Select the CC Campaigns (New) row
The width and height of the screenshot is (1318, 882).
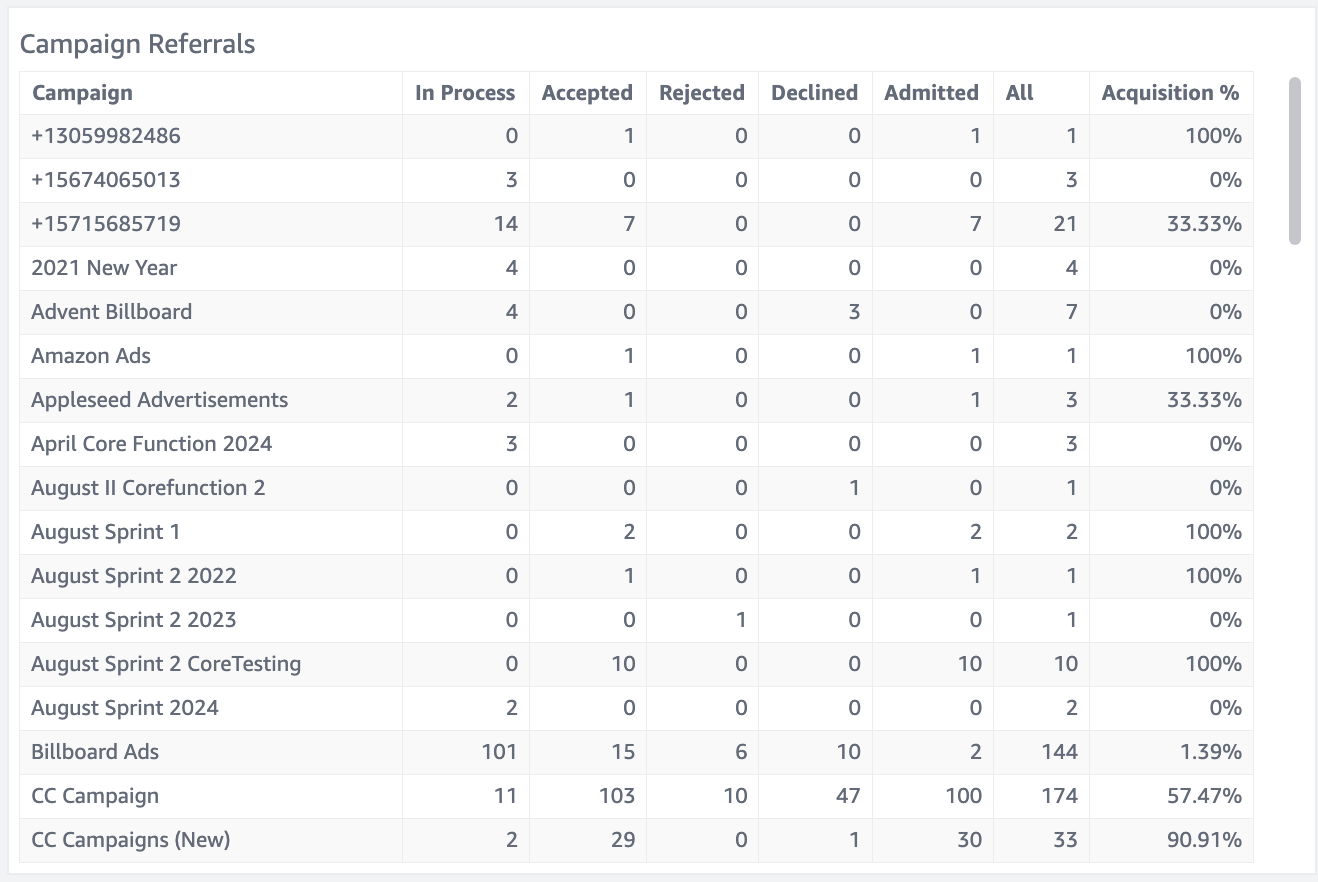tap(636, 840)
